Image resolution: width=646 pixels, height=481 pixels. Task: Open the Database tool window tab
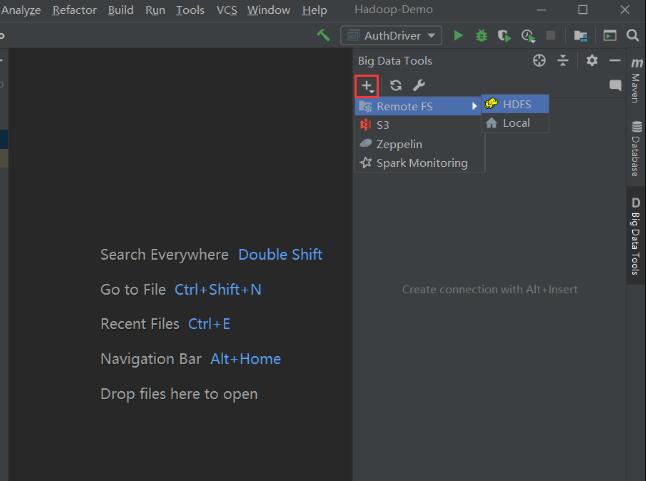click(636, 149)
